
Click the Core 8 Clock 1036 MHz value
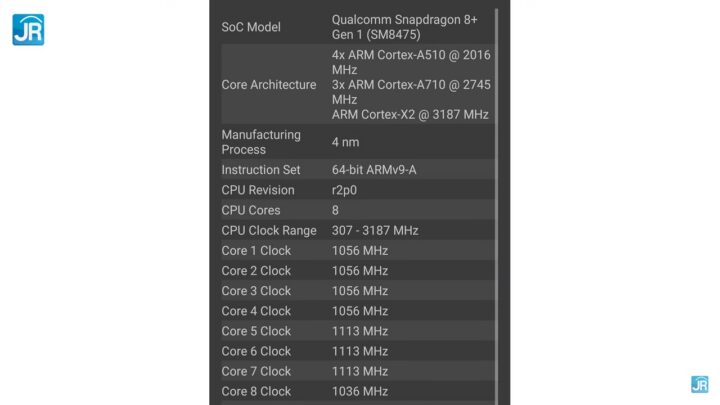coord(360,391)
